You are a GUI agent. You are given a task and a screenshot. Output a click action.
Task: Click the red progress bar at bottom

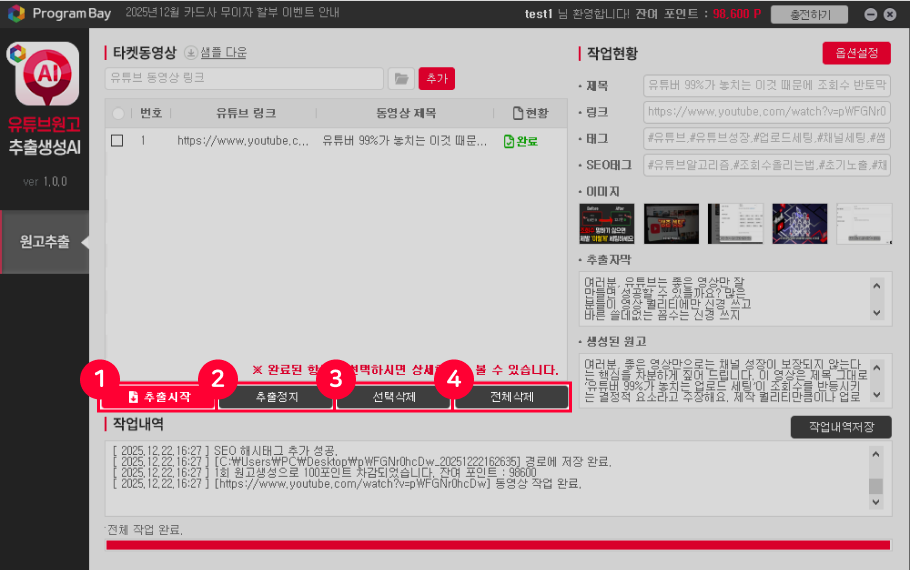(x=497, y=545)
